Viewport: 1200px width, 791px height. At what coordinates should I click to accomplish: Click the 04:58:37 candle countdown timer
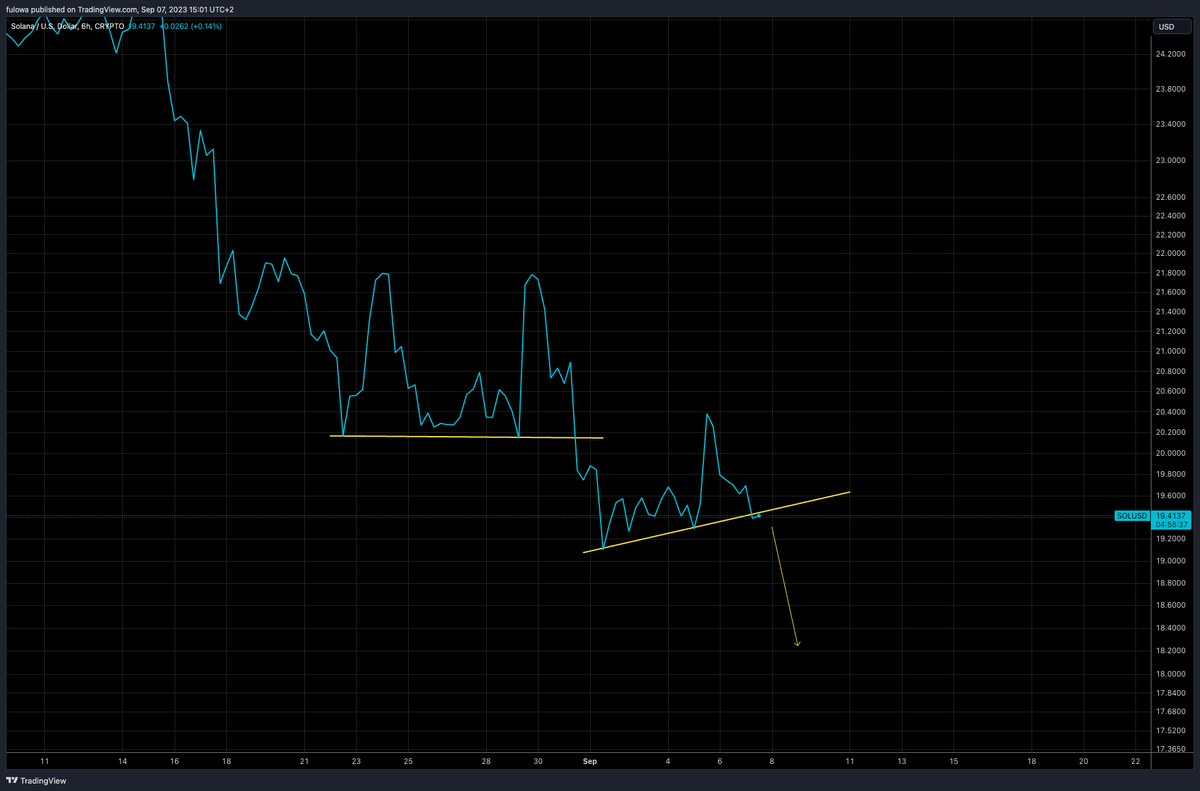1171,524
